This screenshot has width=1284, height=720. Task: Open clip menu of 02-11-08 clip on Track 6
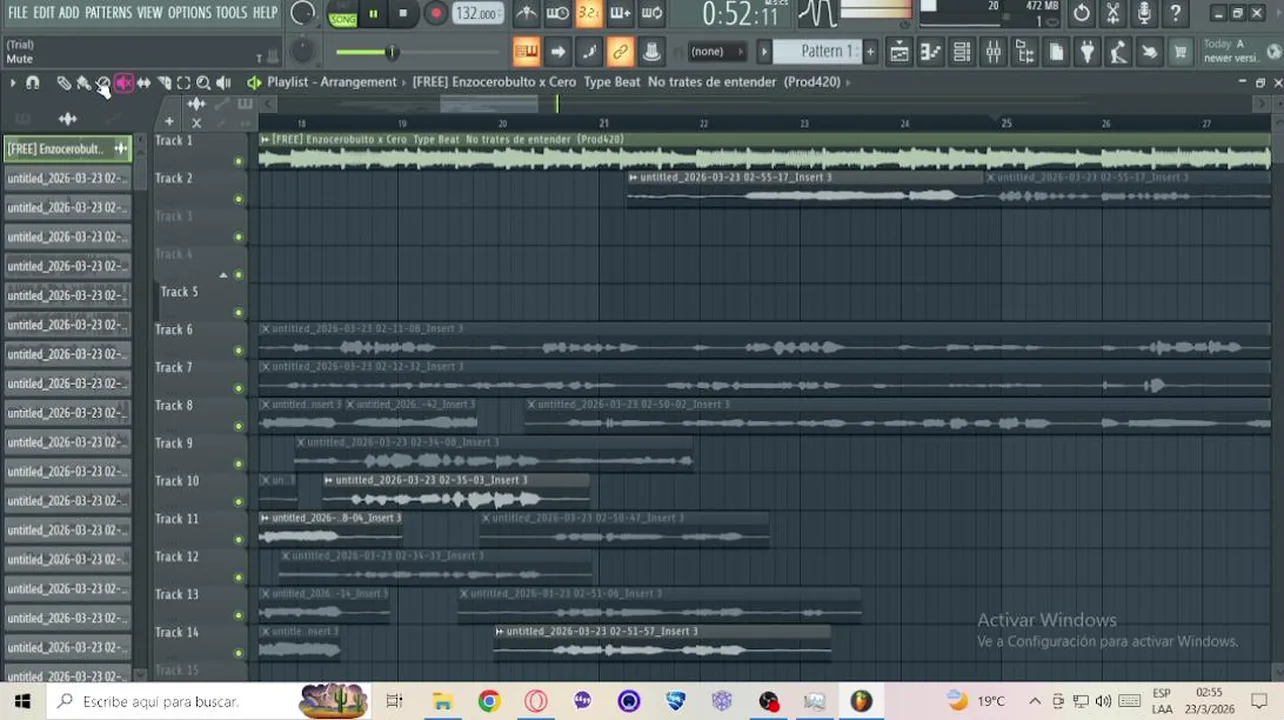coord(265,329)
